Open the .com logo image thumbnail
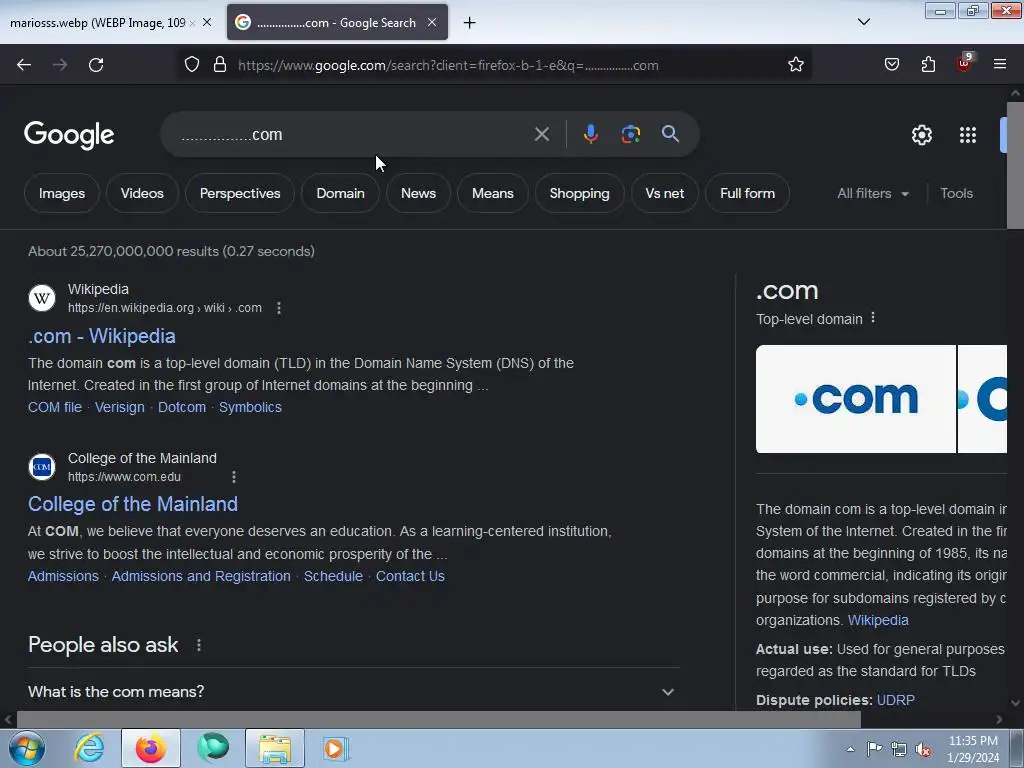 click(x=856, y=399)
